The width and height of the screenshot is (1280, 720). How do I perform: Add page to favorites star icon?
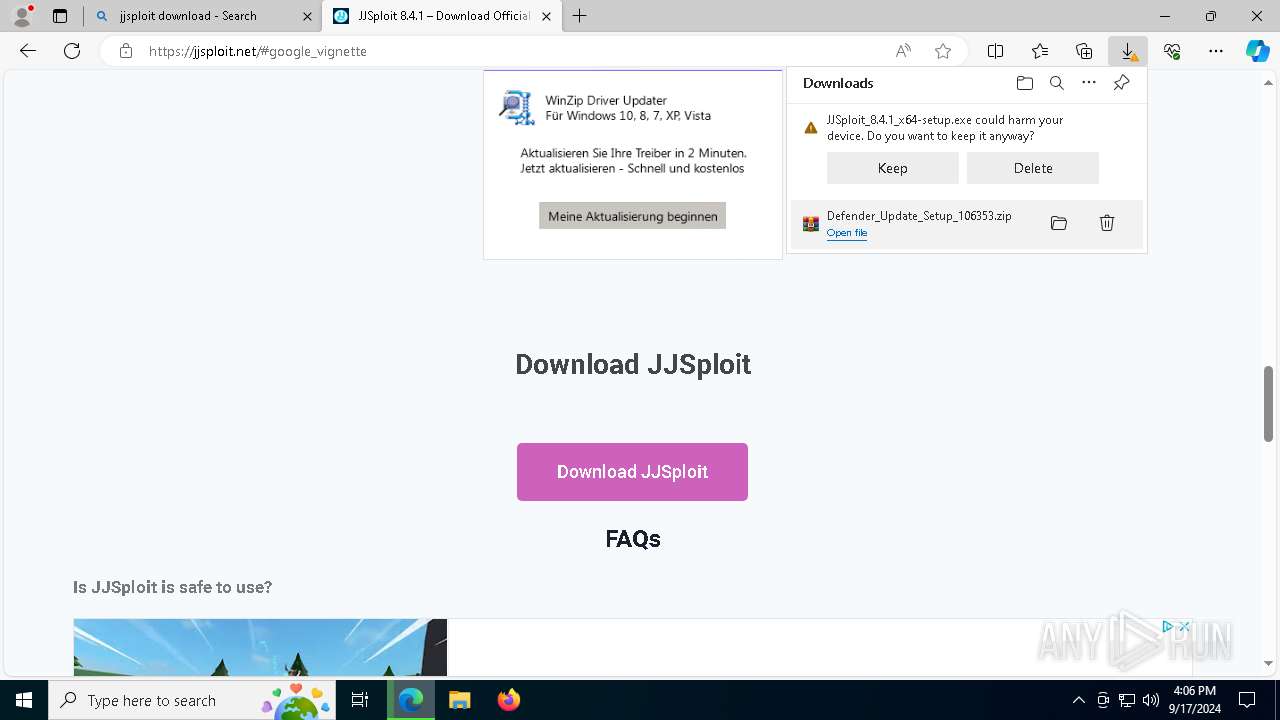pyautogui.click(x=943, y=51)
